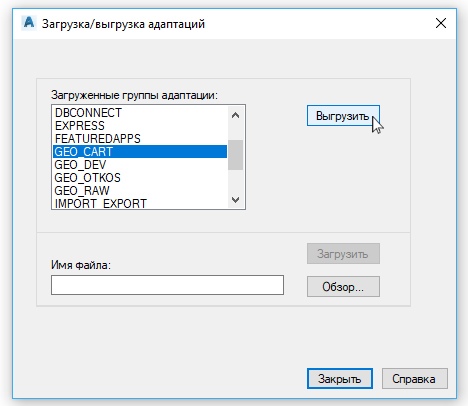This screenshot has width=468, height=406.
Task: Click the AutoCAD icon in title bar
Action: click(29, 23)
